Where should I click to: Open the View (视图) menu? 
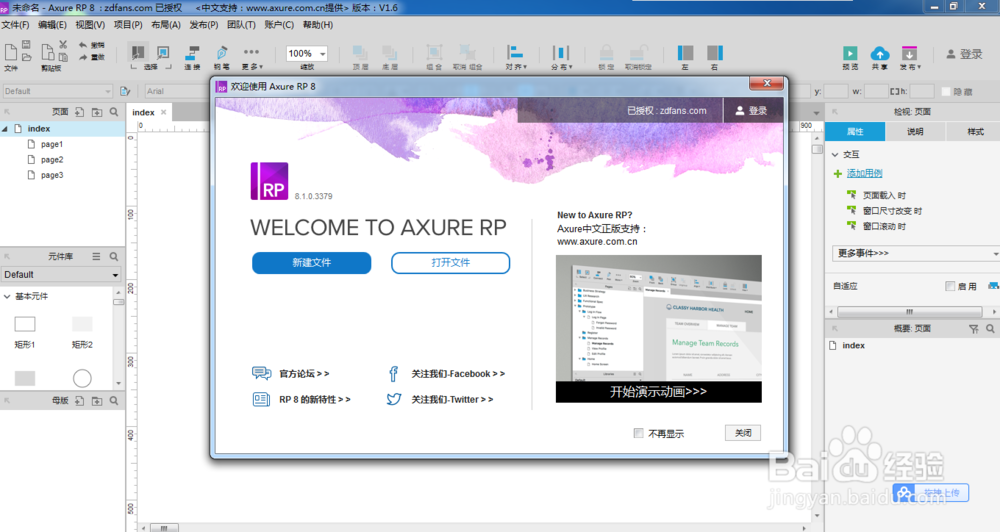point(90,25)
